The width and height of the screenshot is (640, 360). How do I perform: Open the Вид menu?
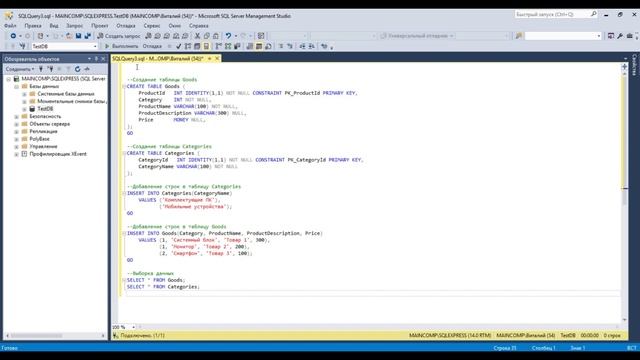coord(54,25)
